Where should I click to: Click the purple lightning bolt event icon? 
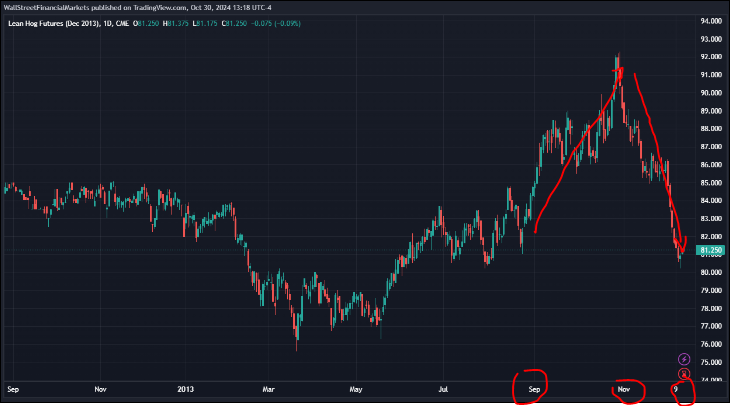[683, 358]
